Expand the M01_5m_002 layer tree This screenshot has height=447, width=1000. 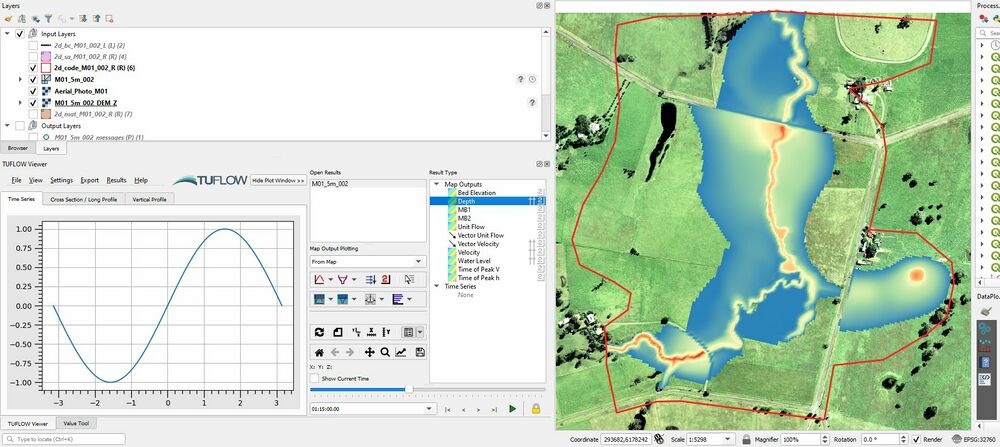point(21,79)
